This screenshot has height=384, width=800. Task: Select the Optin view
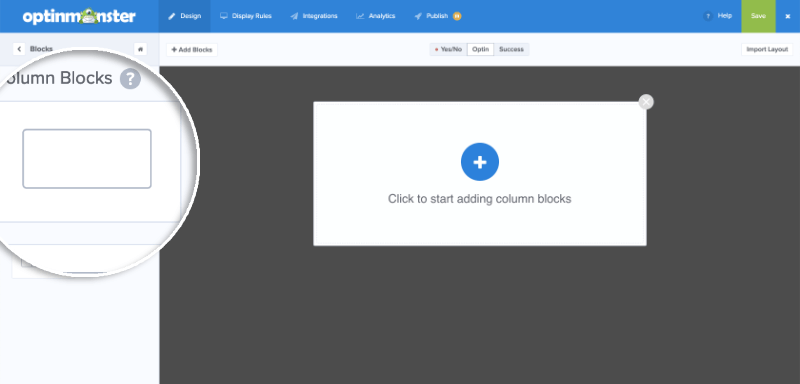tap(481, 49)
